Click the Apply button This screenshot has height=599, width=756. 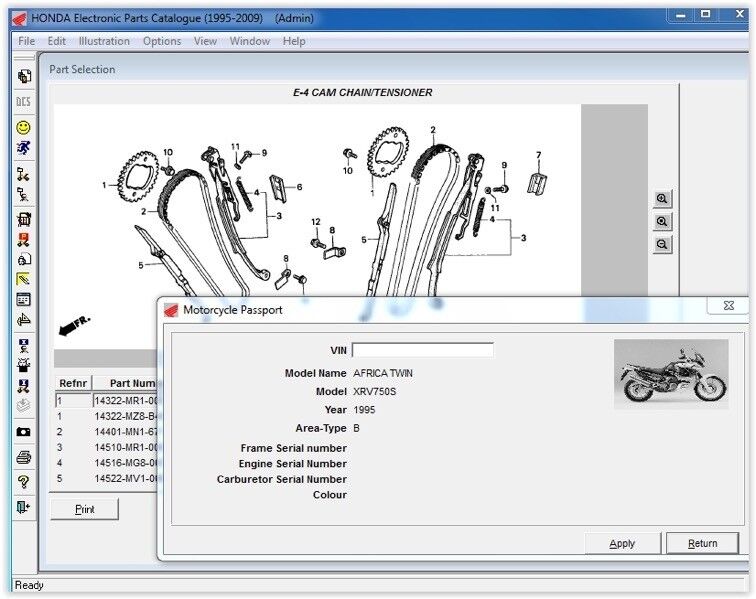coord(622,544)
